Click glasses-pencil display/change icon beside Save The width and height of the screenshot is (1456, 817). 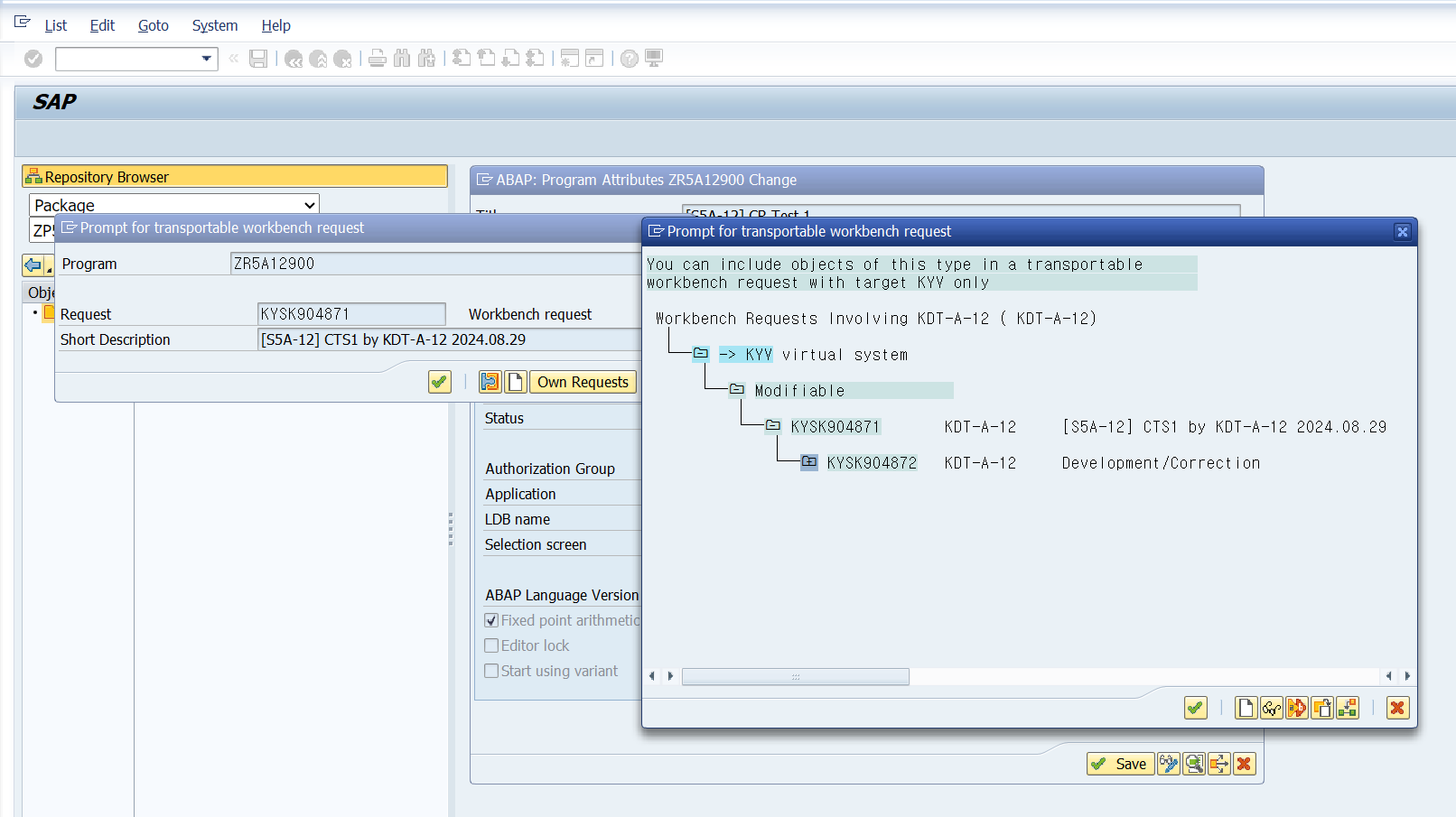coord(1169,764)
